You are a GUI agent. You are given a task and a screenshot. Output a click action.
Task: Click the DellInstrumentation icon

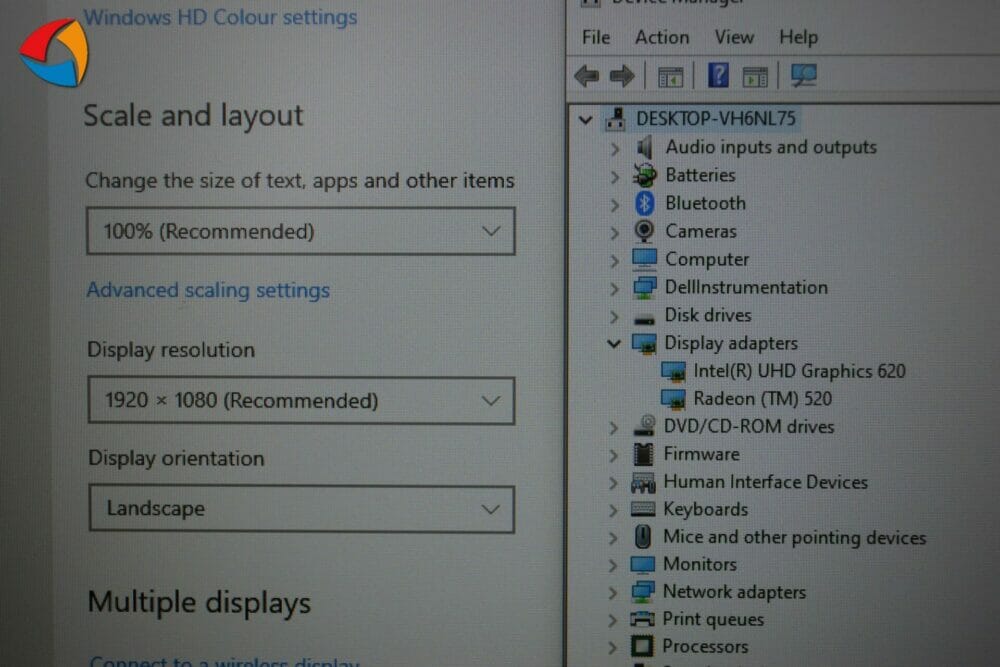[644, 287]
